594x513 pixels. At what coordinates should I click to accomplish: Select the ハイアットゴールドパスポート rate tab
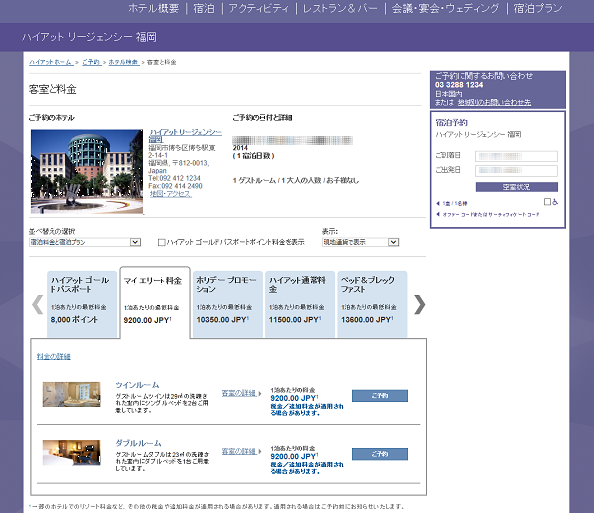[x=82, y=304]
